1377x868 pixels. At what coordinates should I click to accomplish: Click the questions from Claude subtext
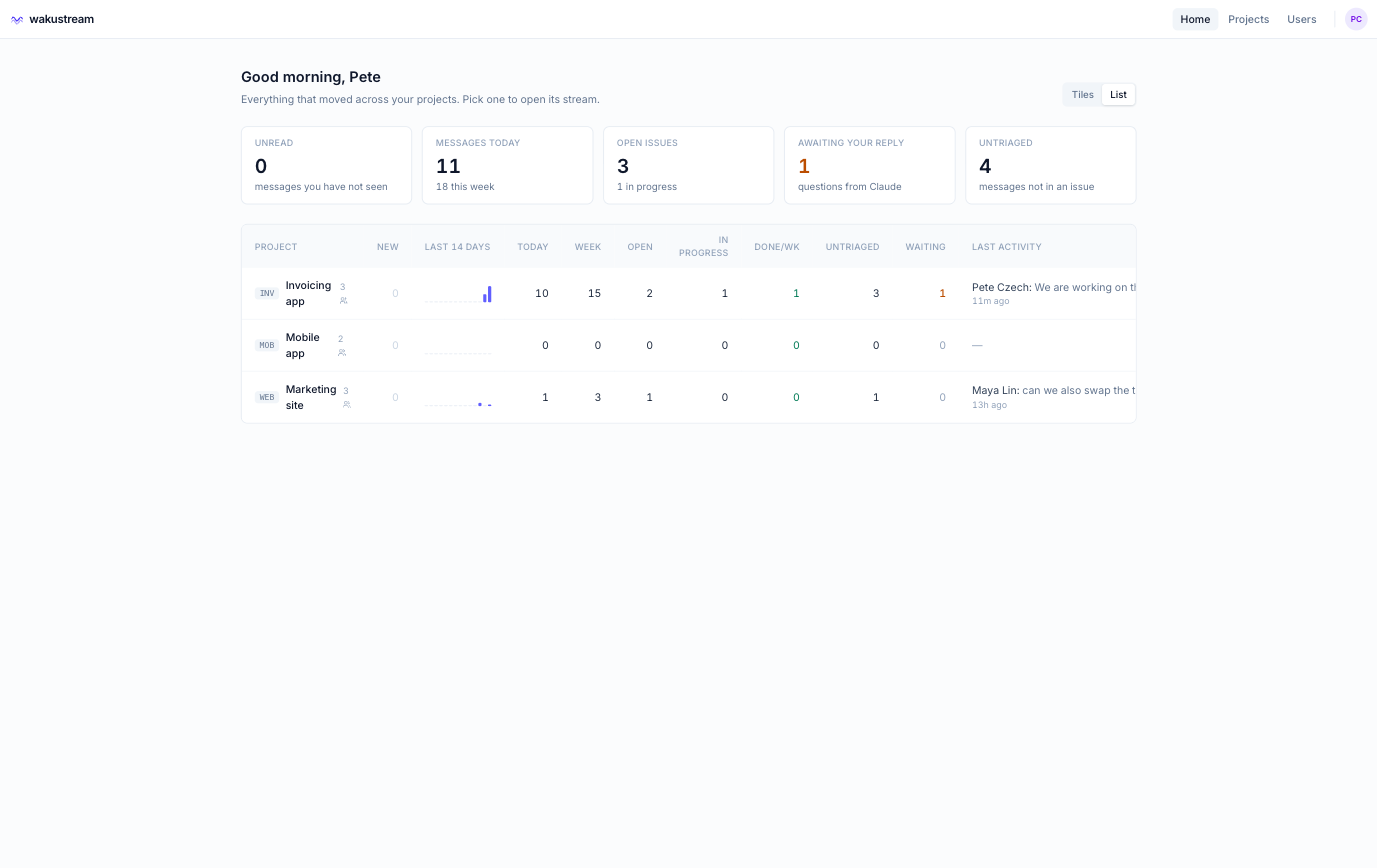tap(850, 187)
